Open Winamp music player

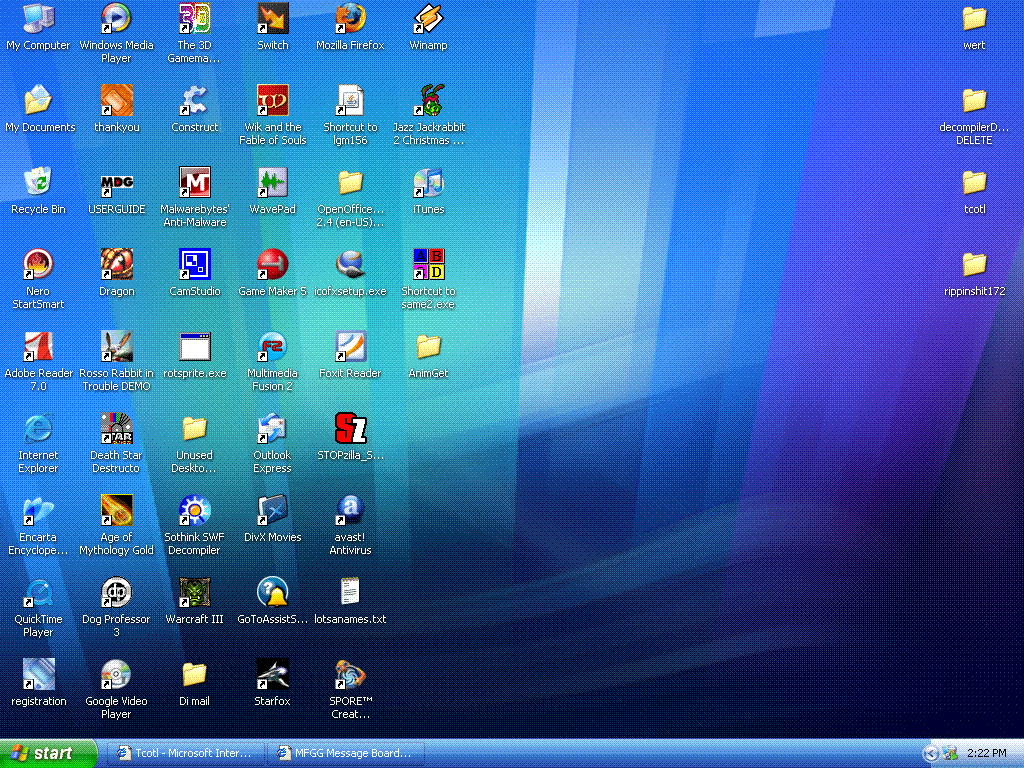(428, 22)
